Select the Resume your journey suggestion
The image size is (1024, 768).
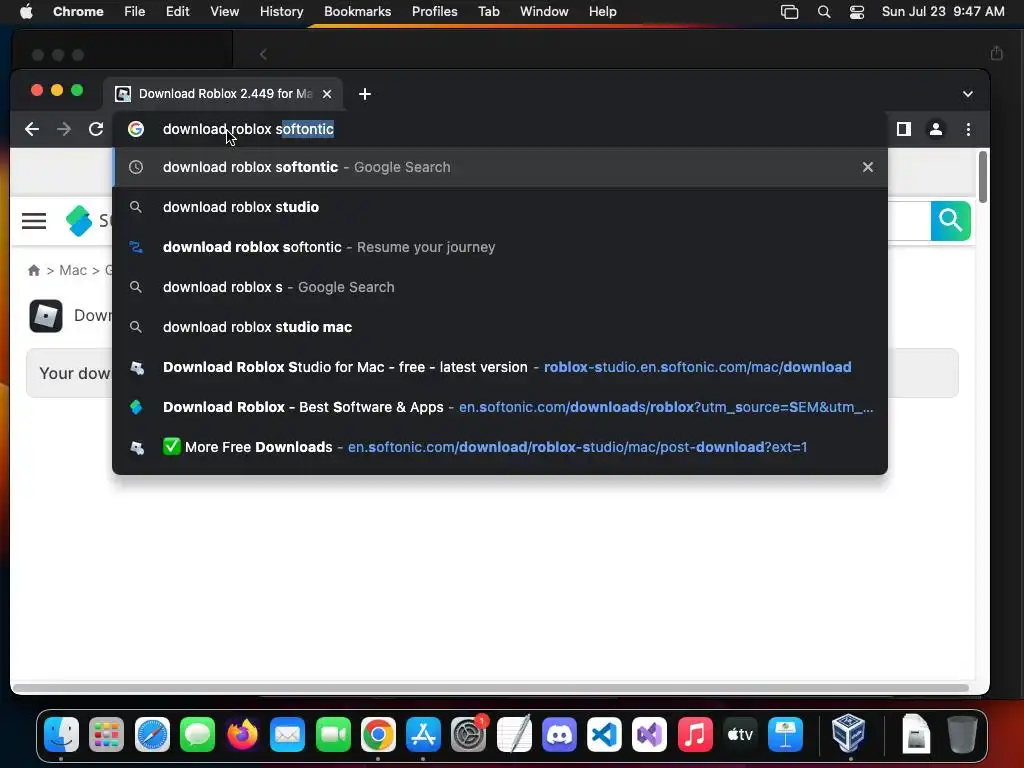[500, 247]
